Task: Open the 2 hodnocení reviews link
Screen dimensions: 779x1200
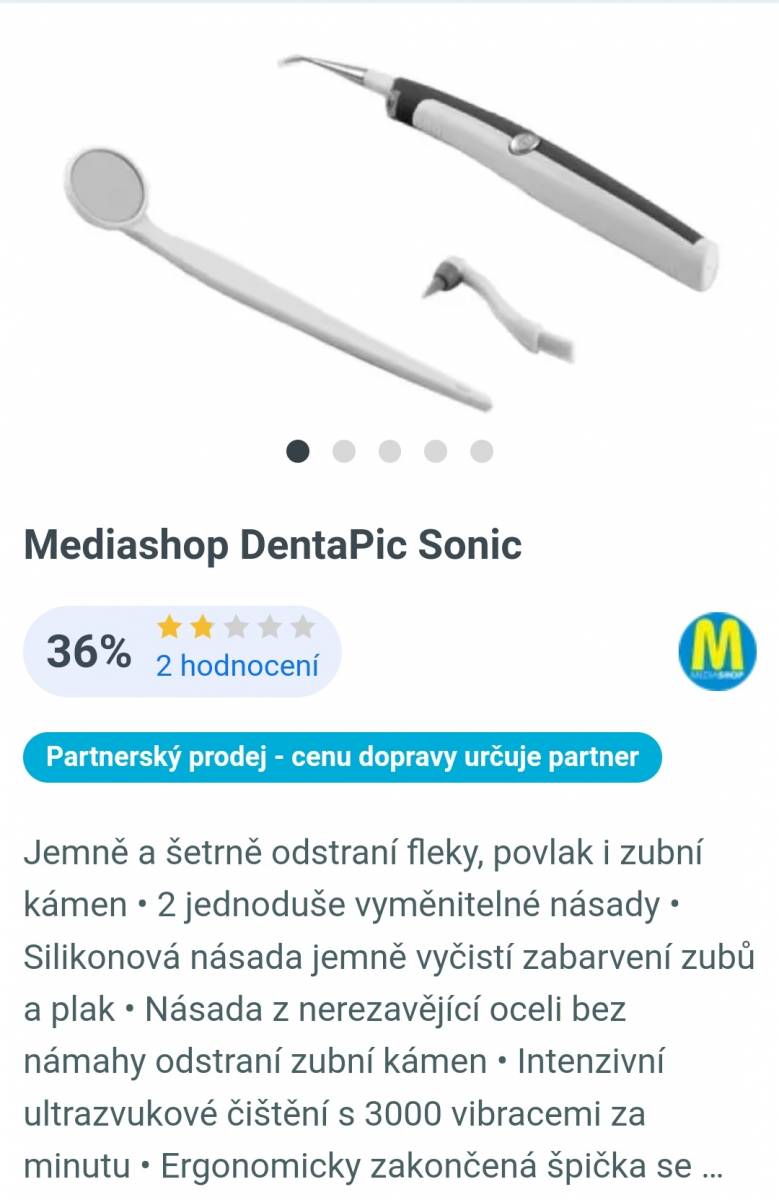Action: 237,666
